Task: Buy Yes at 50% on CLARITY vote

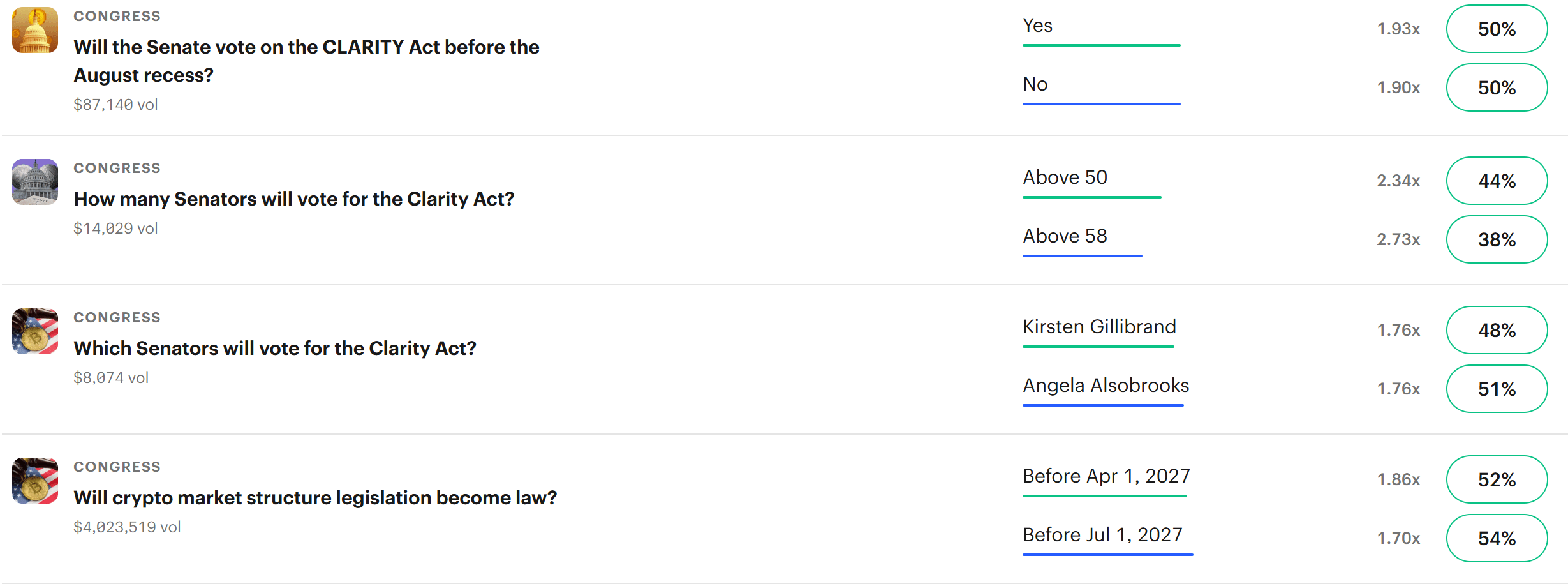Action: (1497, 29)
